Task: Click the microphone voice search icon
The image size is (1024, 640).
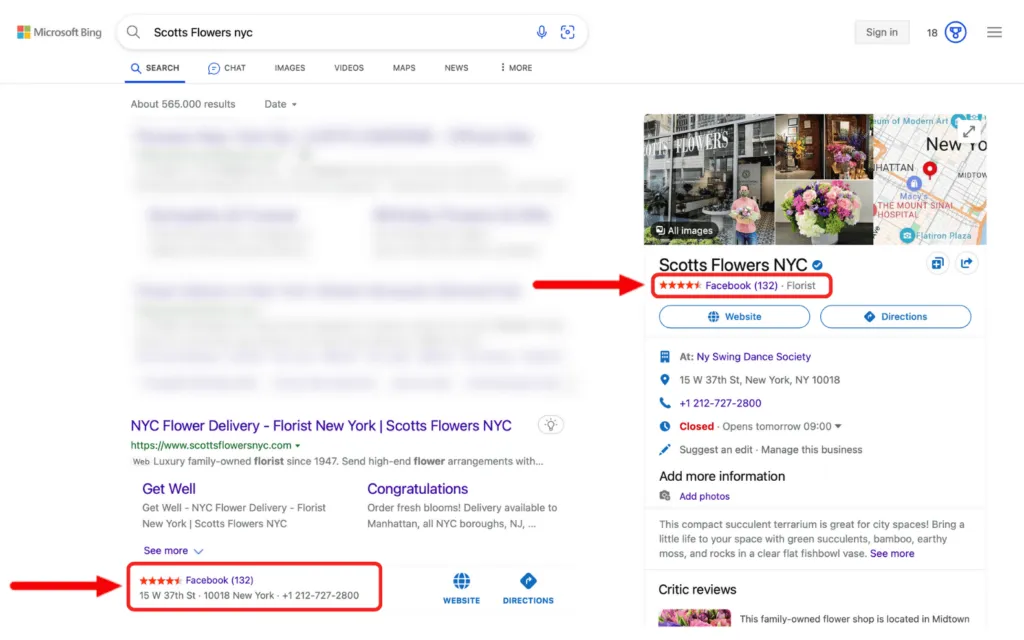Action: tap(541, 32)
